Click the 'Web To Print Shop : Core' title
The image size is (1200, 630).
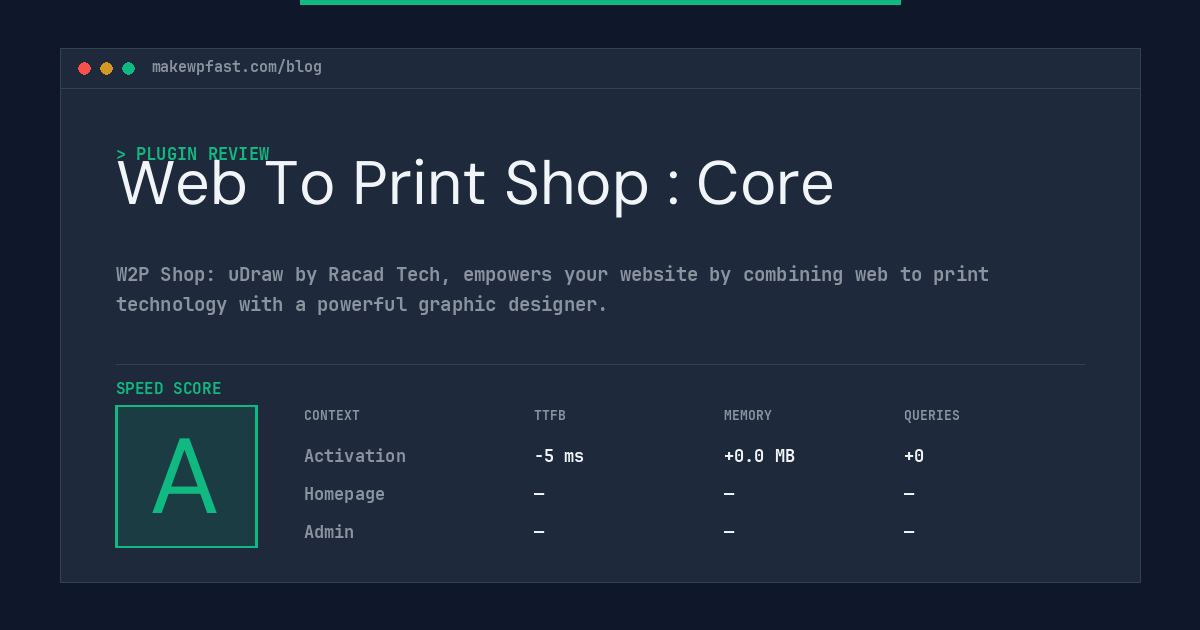475,184
